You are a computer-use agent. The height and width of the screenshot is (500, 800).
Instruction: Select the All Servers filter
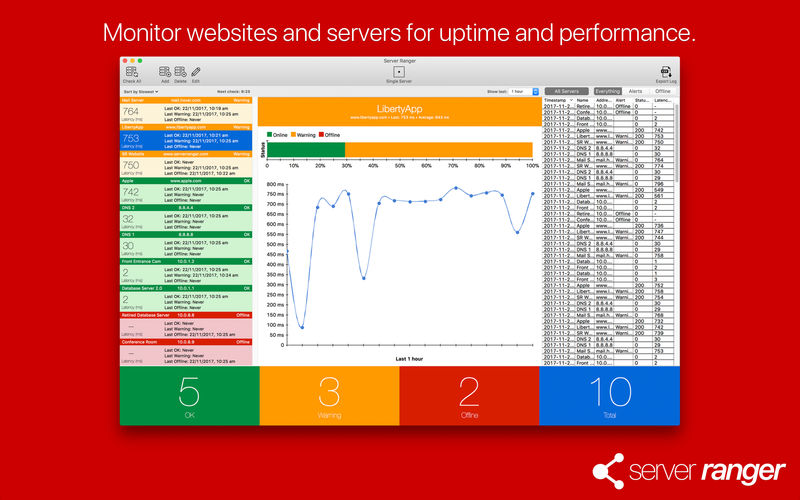tap(566, 91)
